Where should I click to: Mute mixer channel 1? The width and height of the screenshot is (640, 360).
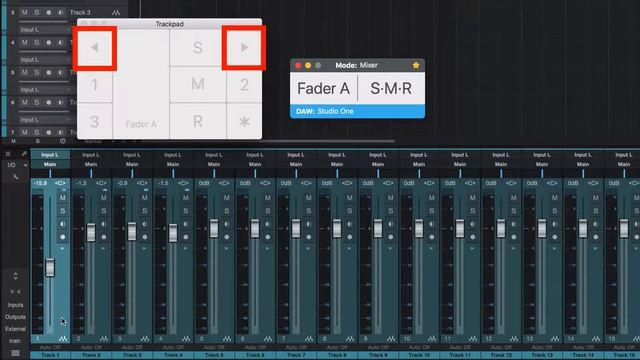click(x=62, y=198)
